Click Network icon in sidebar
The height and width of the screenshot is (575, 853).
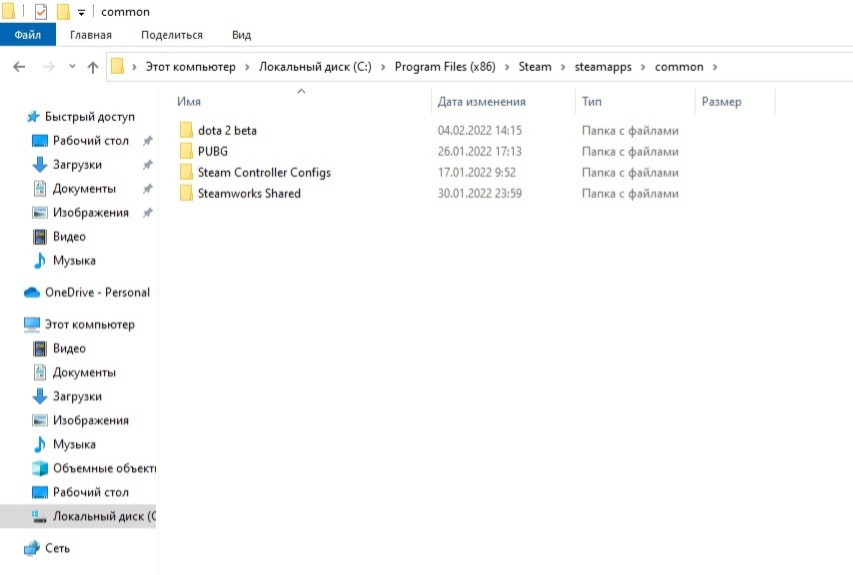tap(32, 548)
